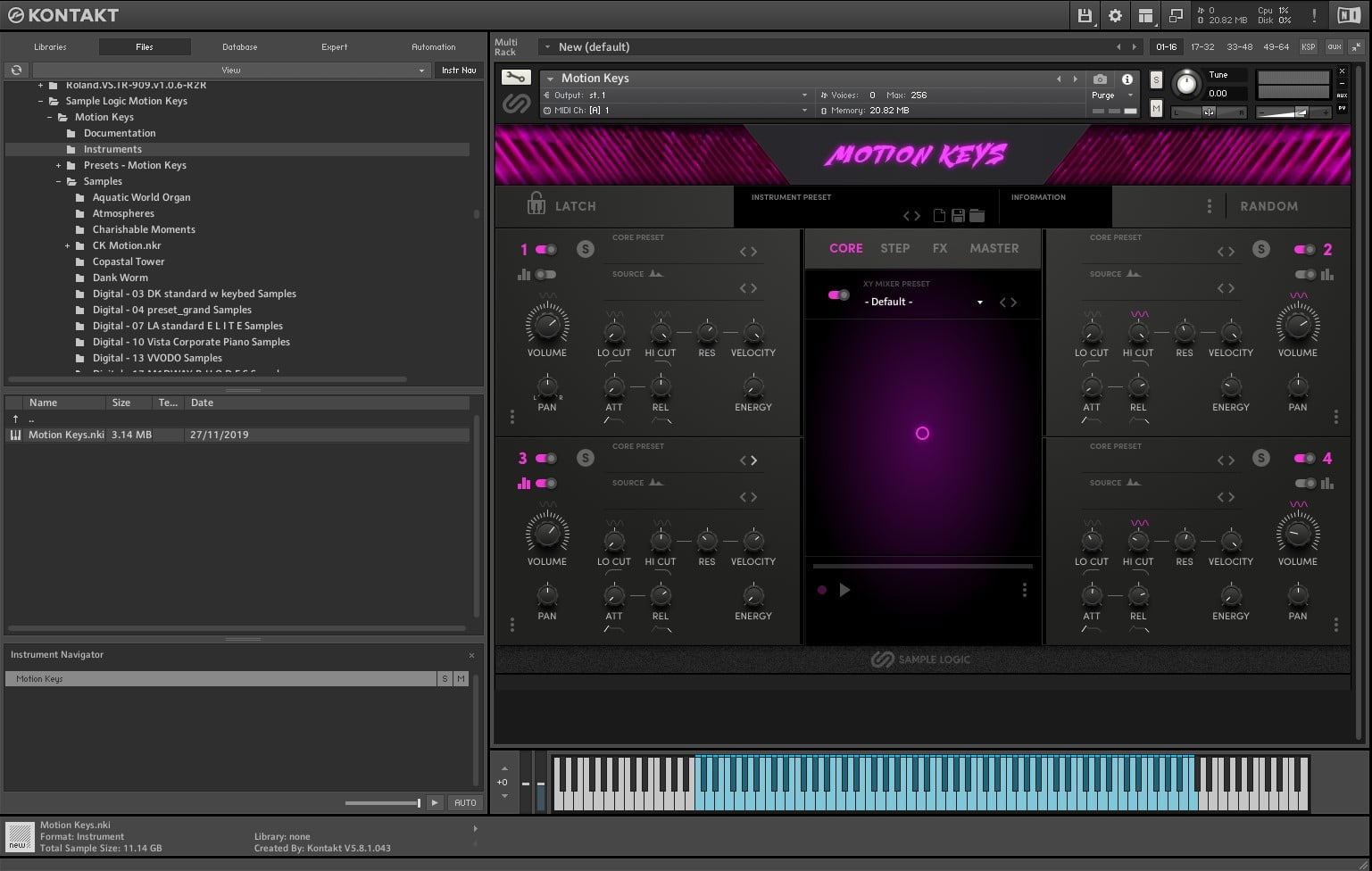Toggle core 3 power switch
1372x871 pixels.
(x=546, y=459)
